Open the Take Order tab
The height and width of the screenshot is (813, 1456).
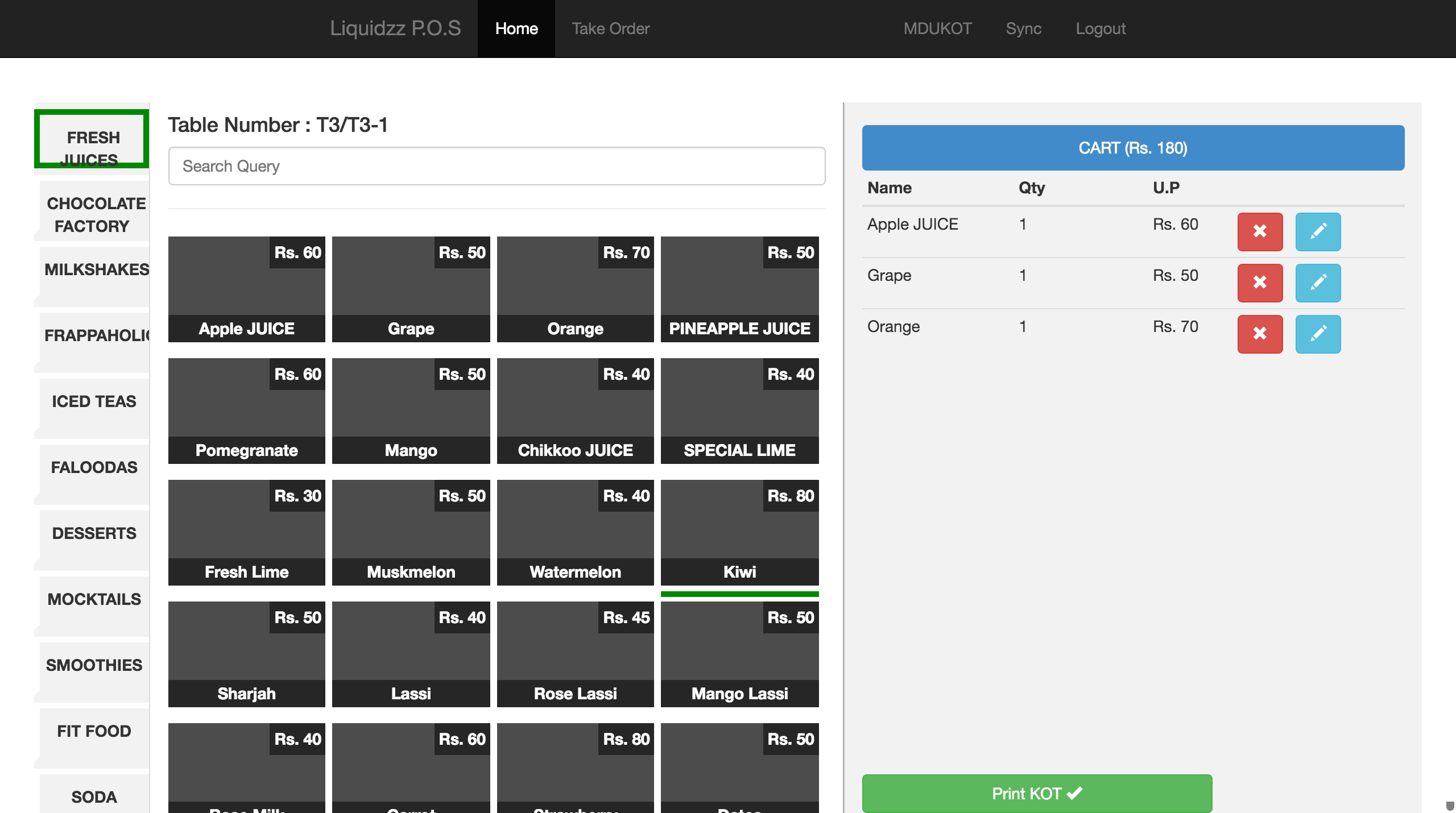point(610,28)
